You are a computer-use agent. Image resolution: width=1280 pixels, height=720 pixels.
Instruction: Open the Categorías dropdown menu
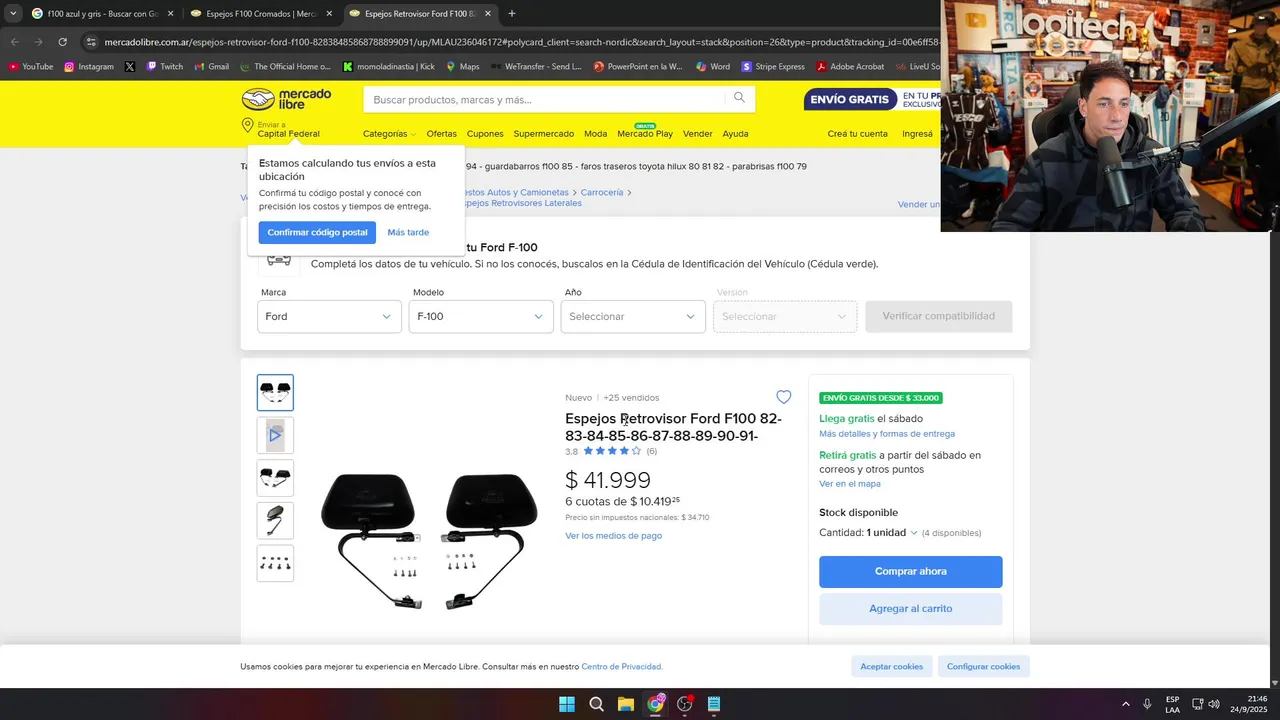point(389,134)
